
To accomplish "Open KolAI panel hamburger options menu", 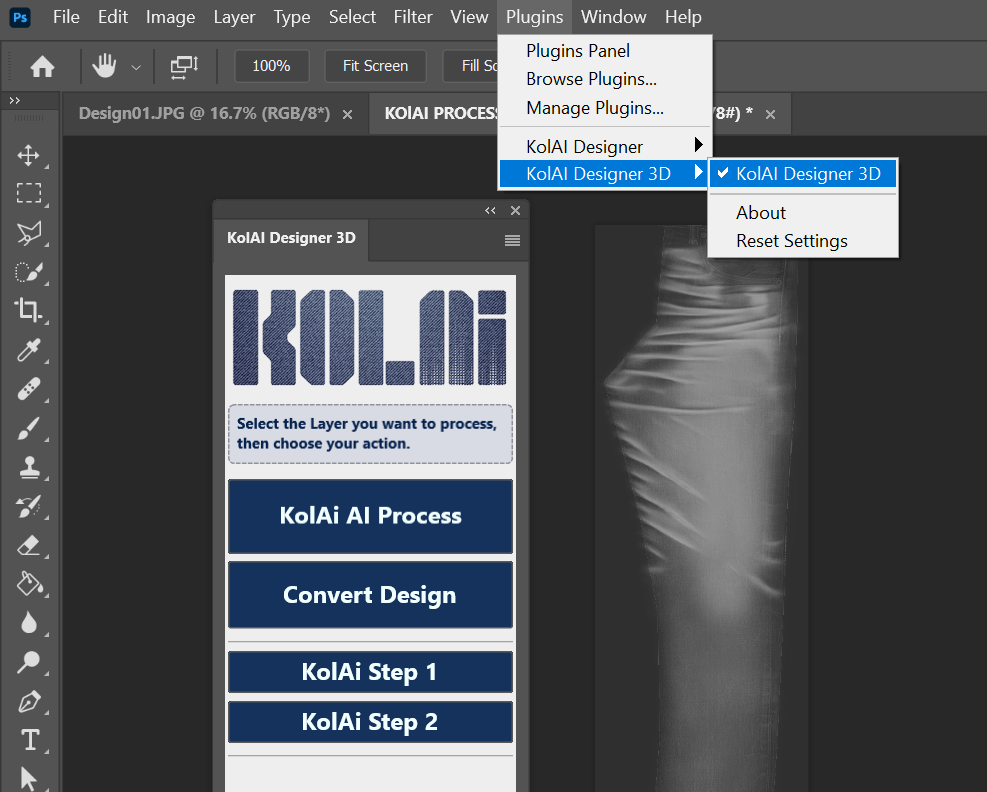I will [x=512, y=240].
